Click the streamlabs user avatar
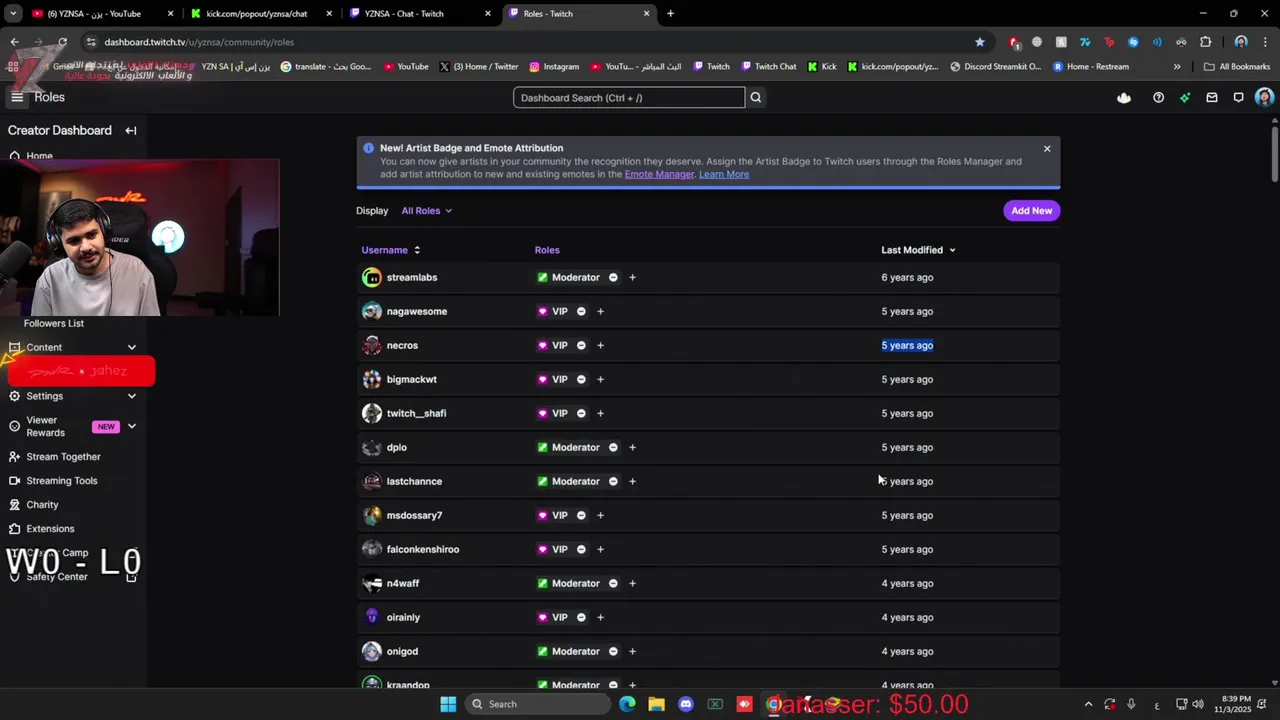 pyautogui.click(x=372, y=277)
